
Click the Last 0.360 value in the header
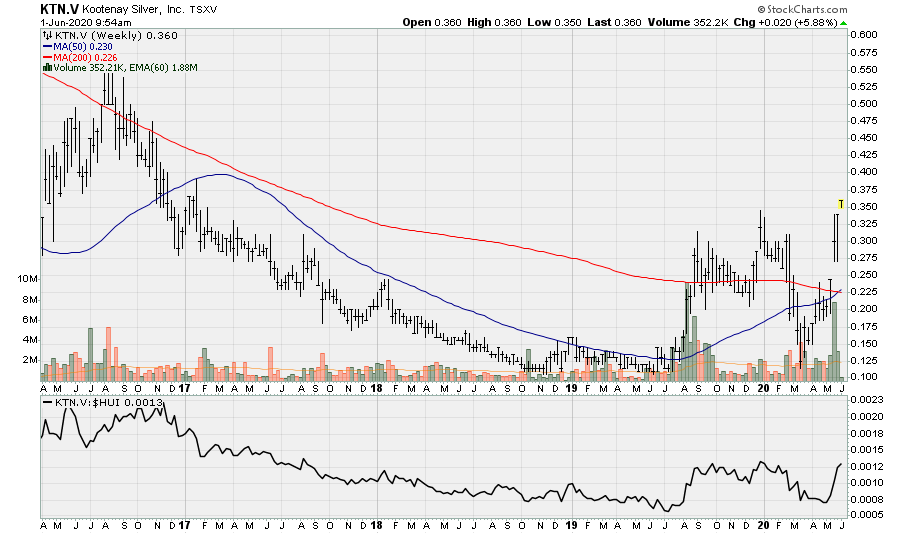(614, 22)
